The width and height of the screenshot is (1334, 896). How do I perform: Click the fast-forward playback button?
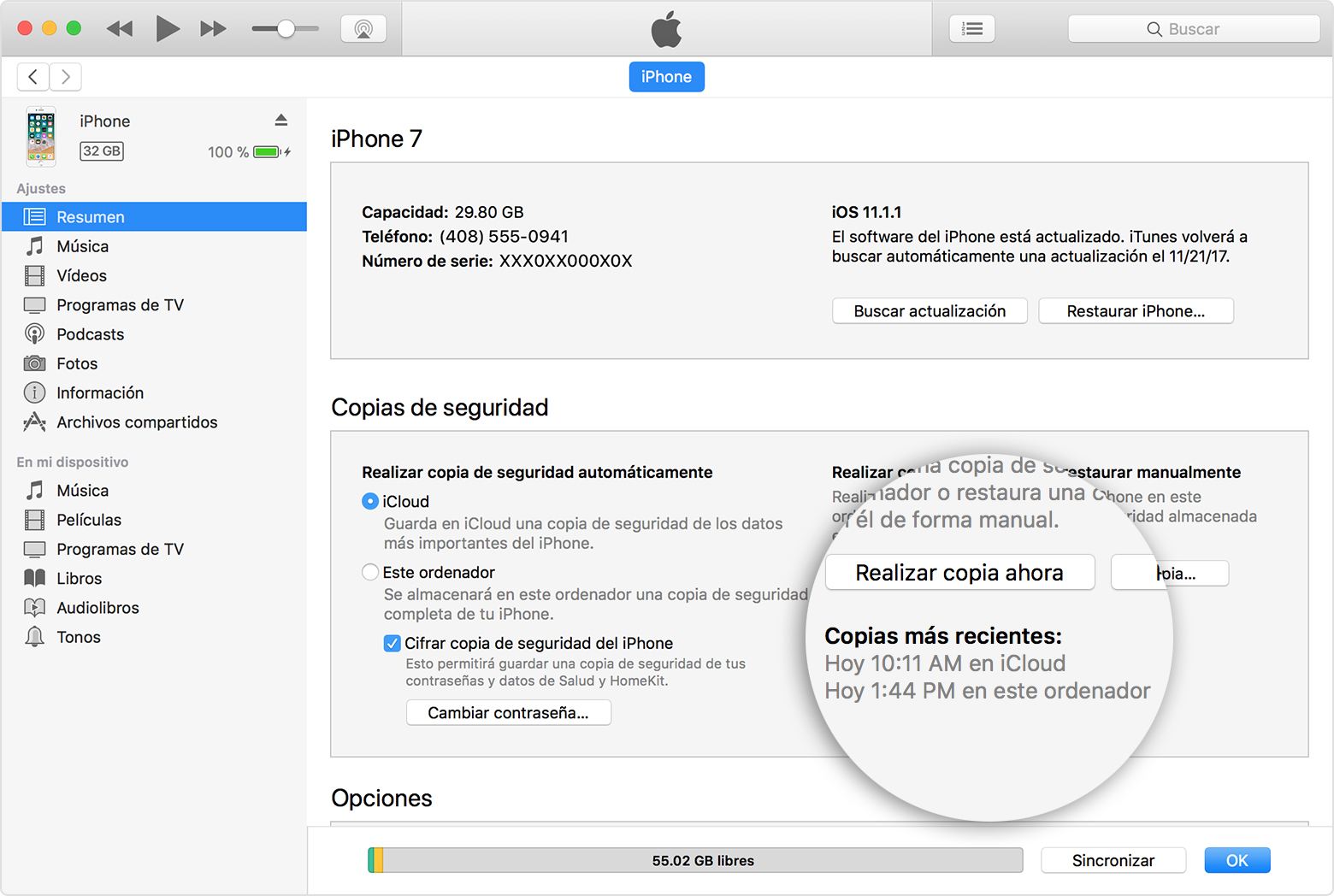213,29
